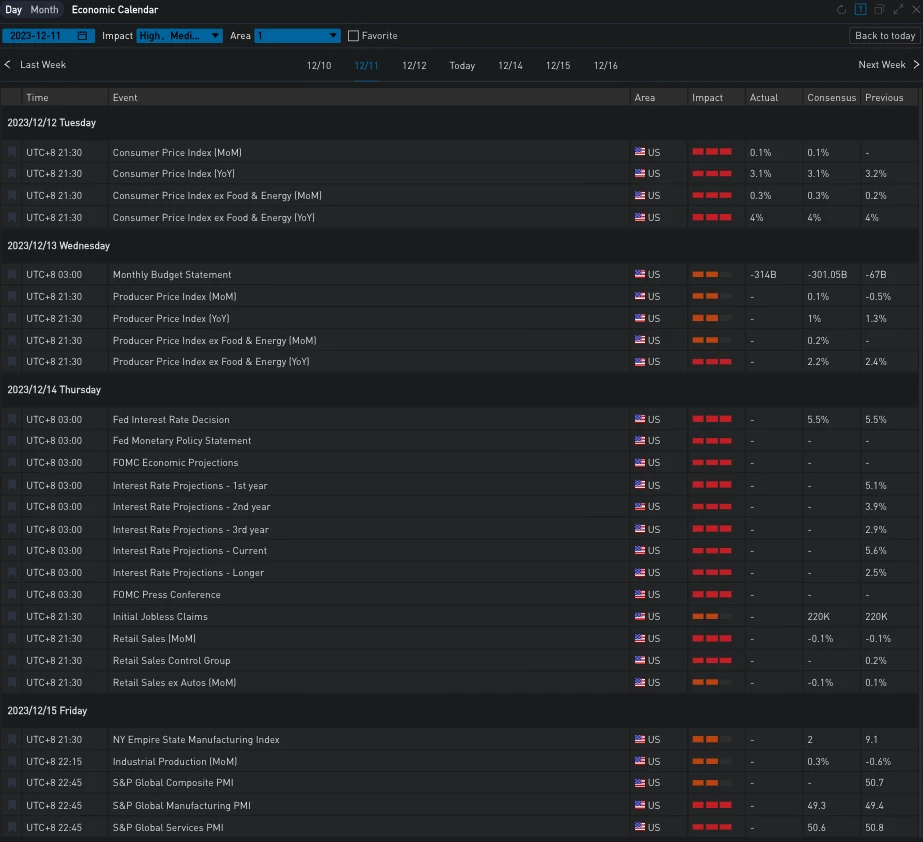Open the Impact filter dropdown
The height and width of the screenshot is (842, 923).
point(179,36)
